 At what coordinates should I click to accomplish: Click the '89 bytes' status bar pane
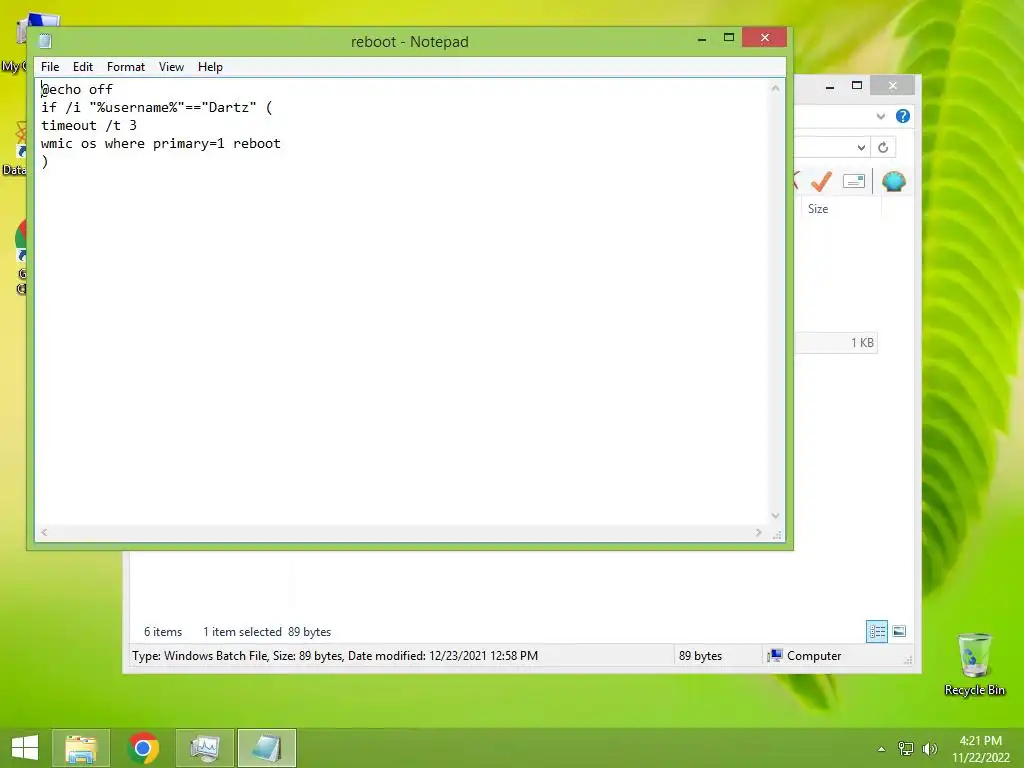700,656
